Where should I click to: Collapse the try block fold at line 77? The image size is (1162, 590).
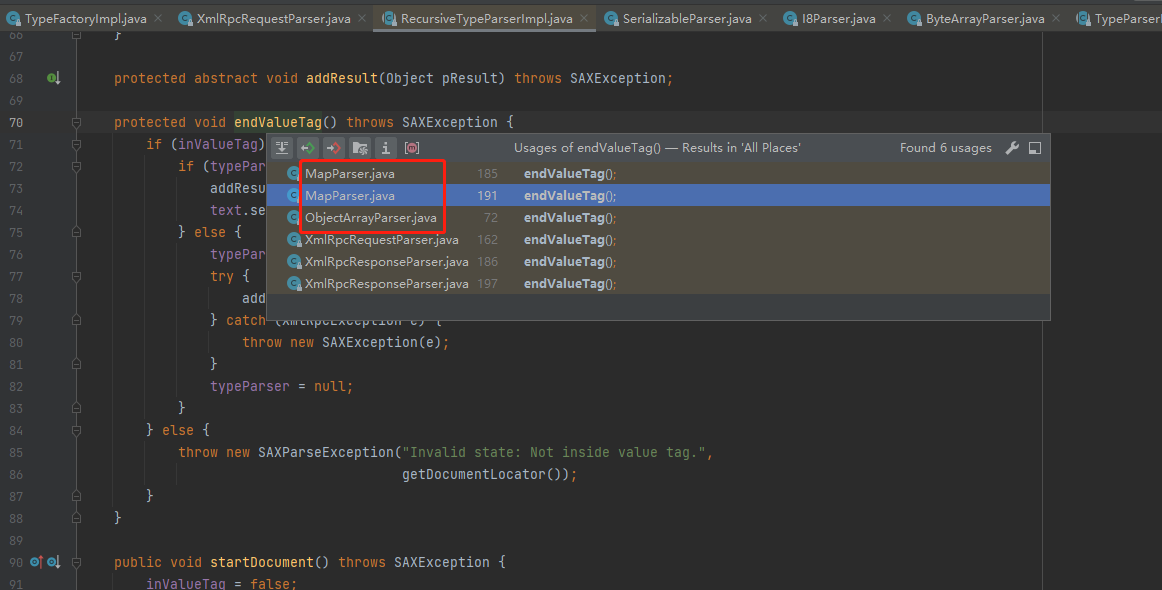tap(76, 276)
